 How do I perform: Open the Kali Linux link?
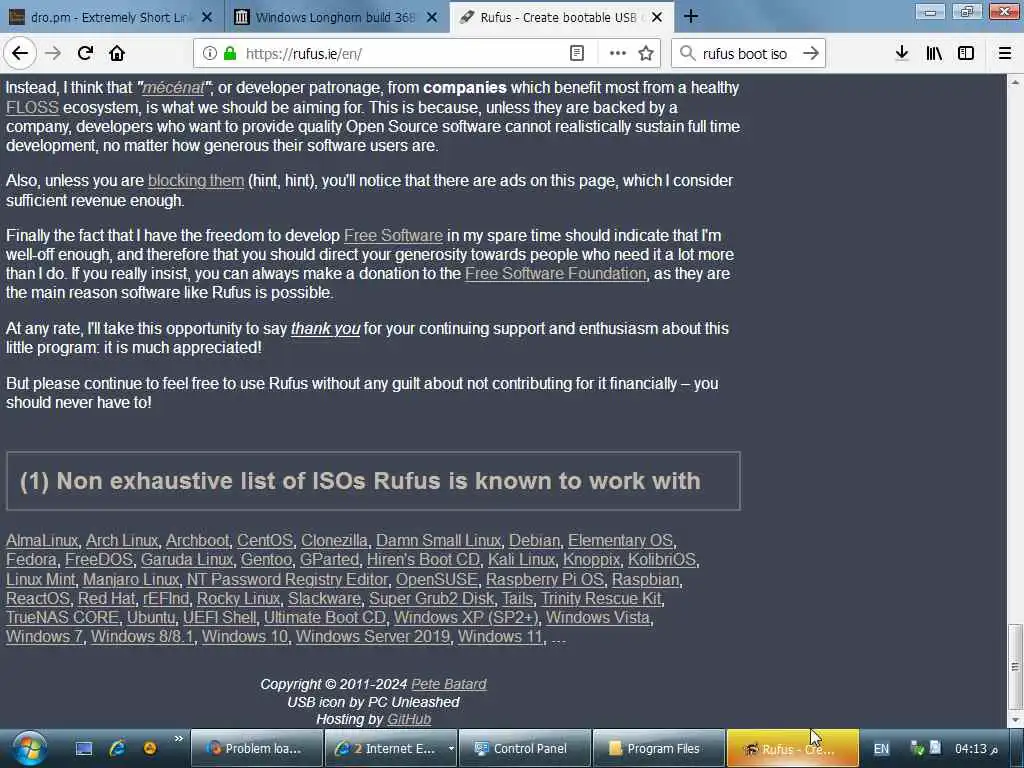tap(521, 560)
